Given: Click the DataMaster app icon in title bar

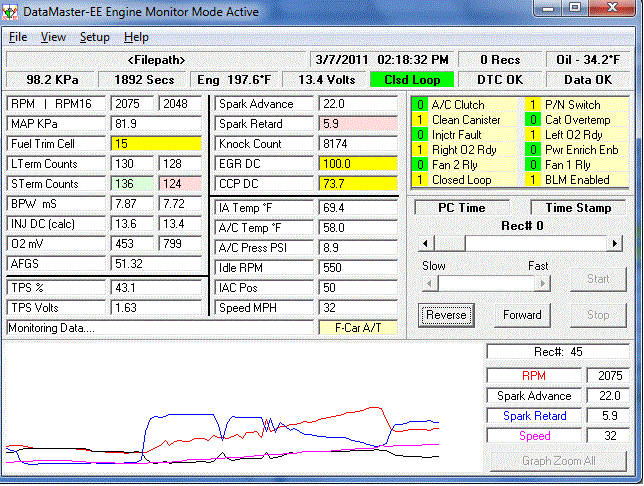Looking at the screenshot, I should (x=10, y=12).
